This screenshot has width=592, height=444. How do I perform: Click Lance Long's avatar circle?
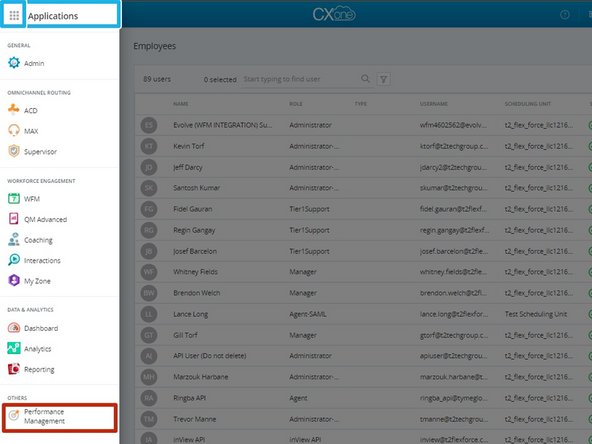149,314
